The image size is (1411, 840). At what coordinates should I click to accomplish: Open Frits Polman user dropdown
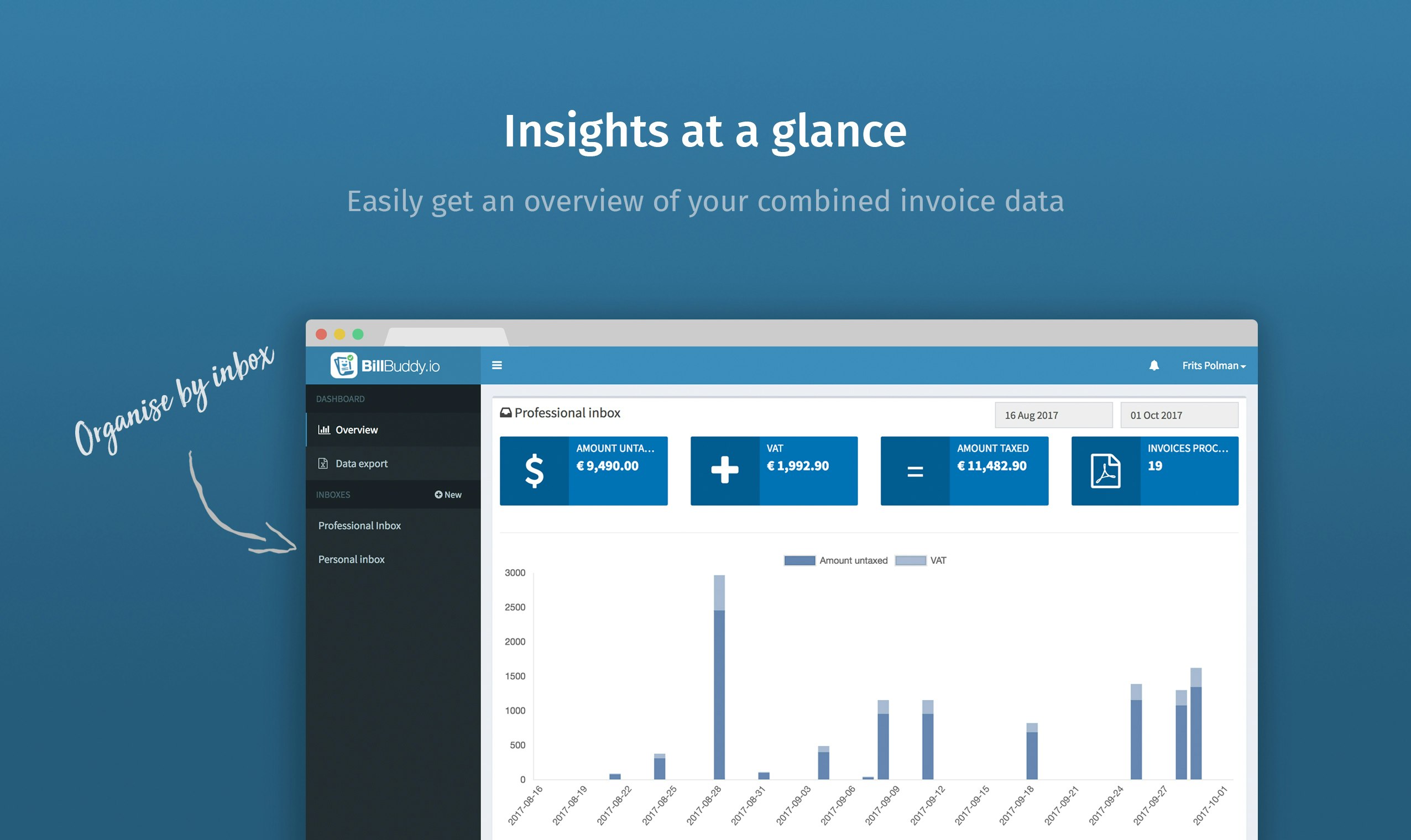pos(1214,366)
